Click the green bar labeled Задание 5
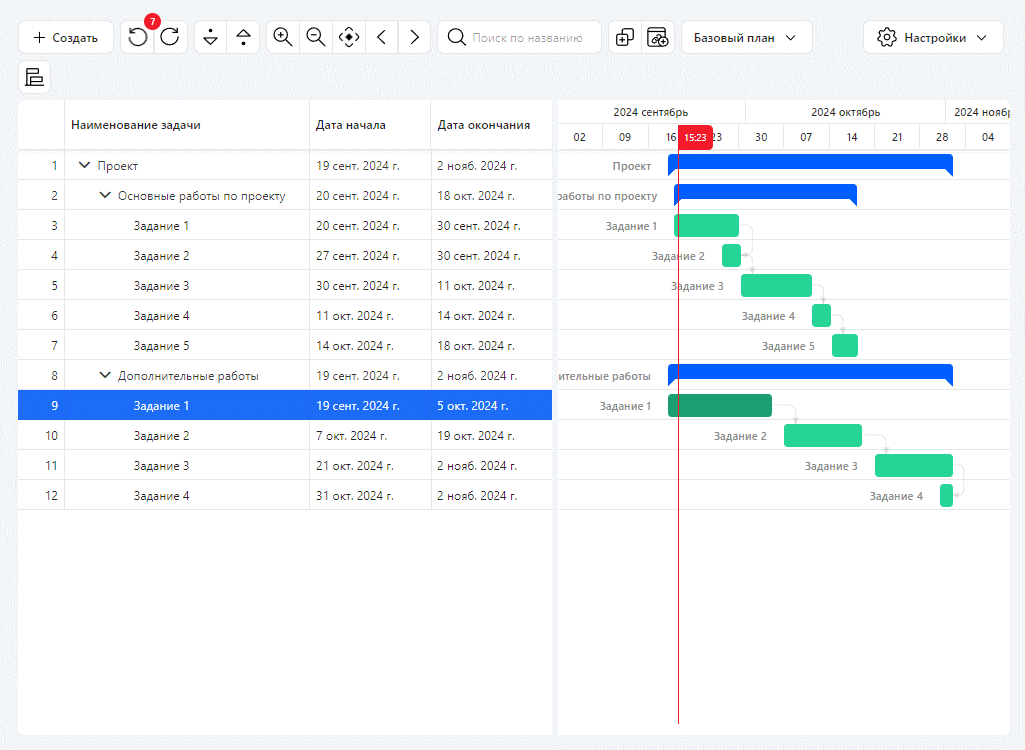This screenshot has height=750, width=1025. (x=845, y=346)
